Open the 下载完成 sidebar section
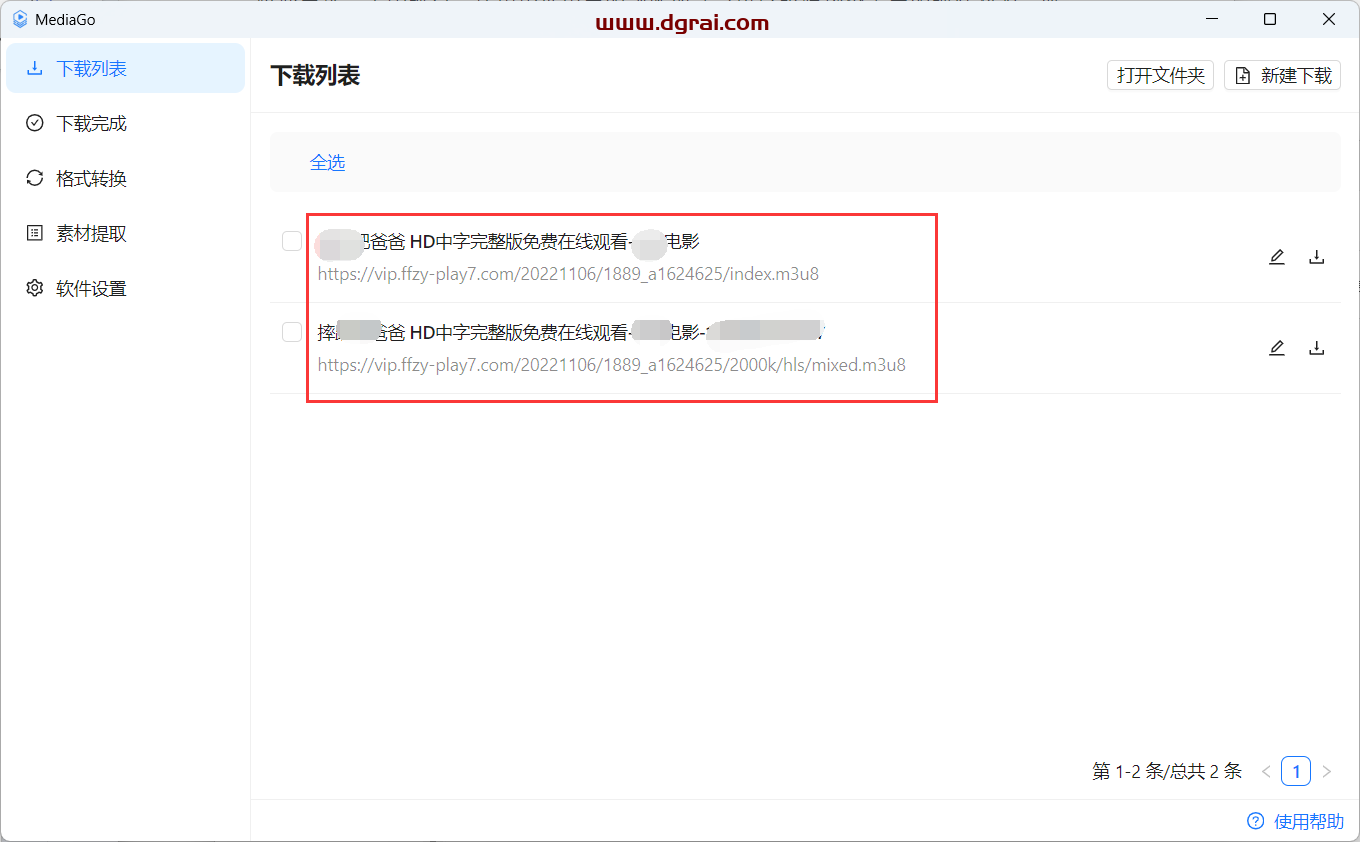This screenshot has width=1360, height=842. point(125,123)
